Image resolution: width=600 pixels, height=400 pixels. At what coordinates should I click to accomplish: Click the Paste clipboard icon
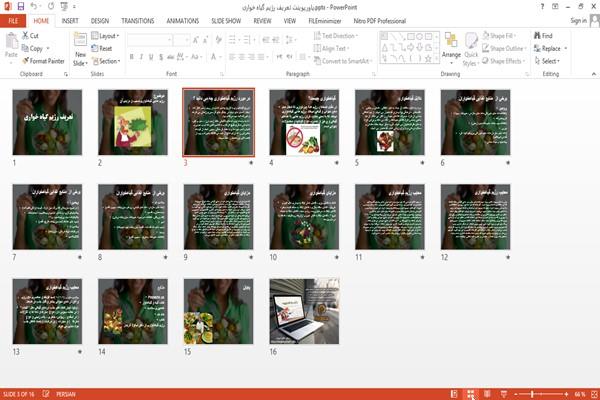tap(11, 41)
